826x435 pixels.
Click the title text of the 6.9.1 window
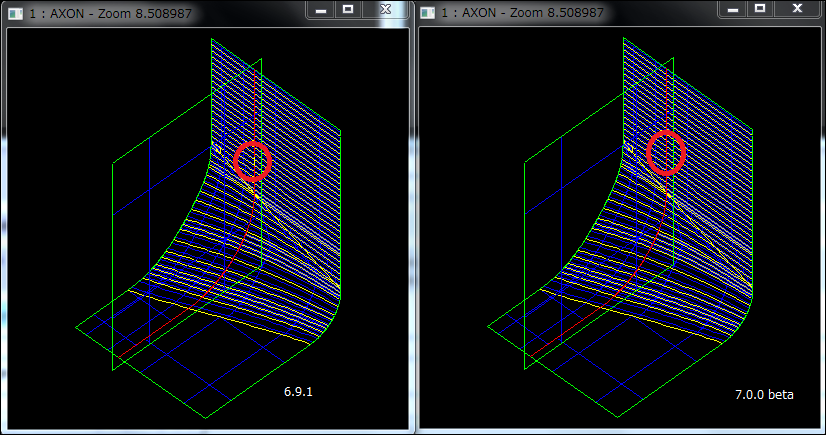pyautogui.click(x=112, y=13)
